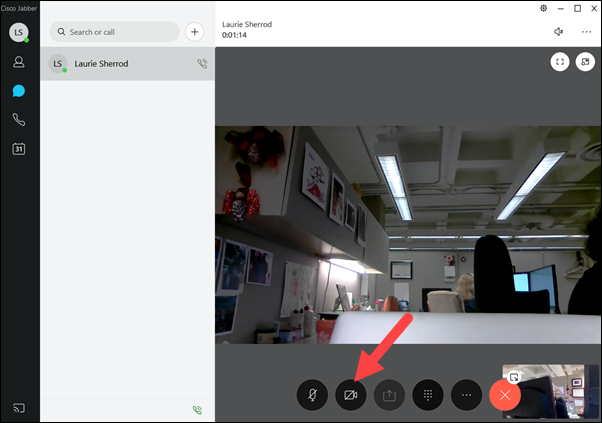Maximize the Cisco Jabber window
Image resolution: width=602 pixels, height=423 pixels.
click(x=577, y=8)
